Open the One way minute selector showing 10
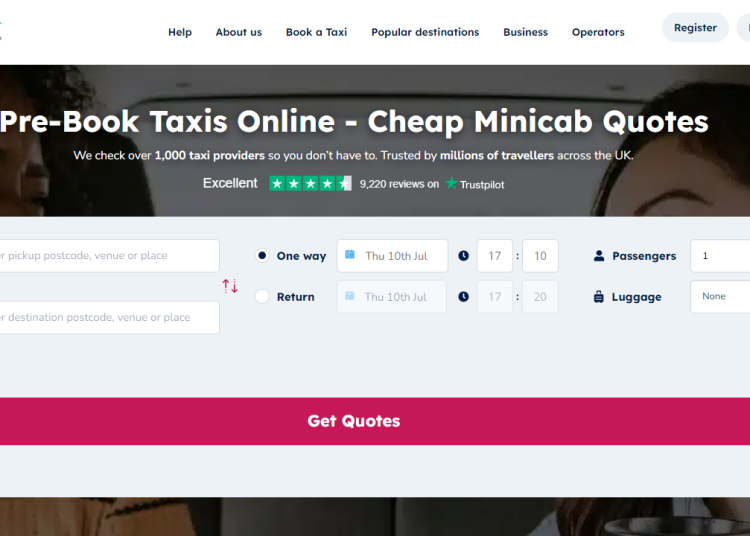 (x=540, y=256)
